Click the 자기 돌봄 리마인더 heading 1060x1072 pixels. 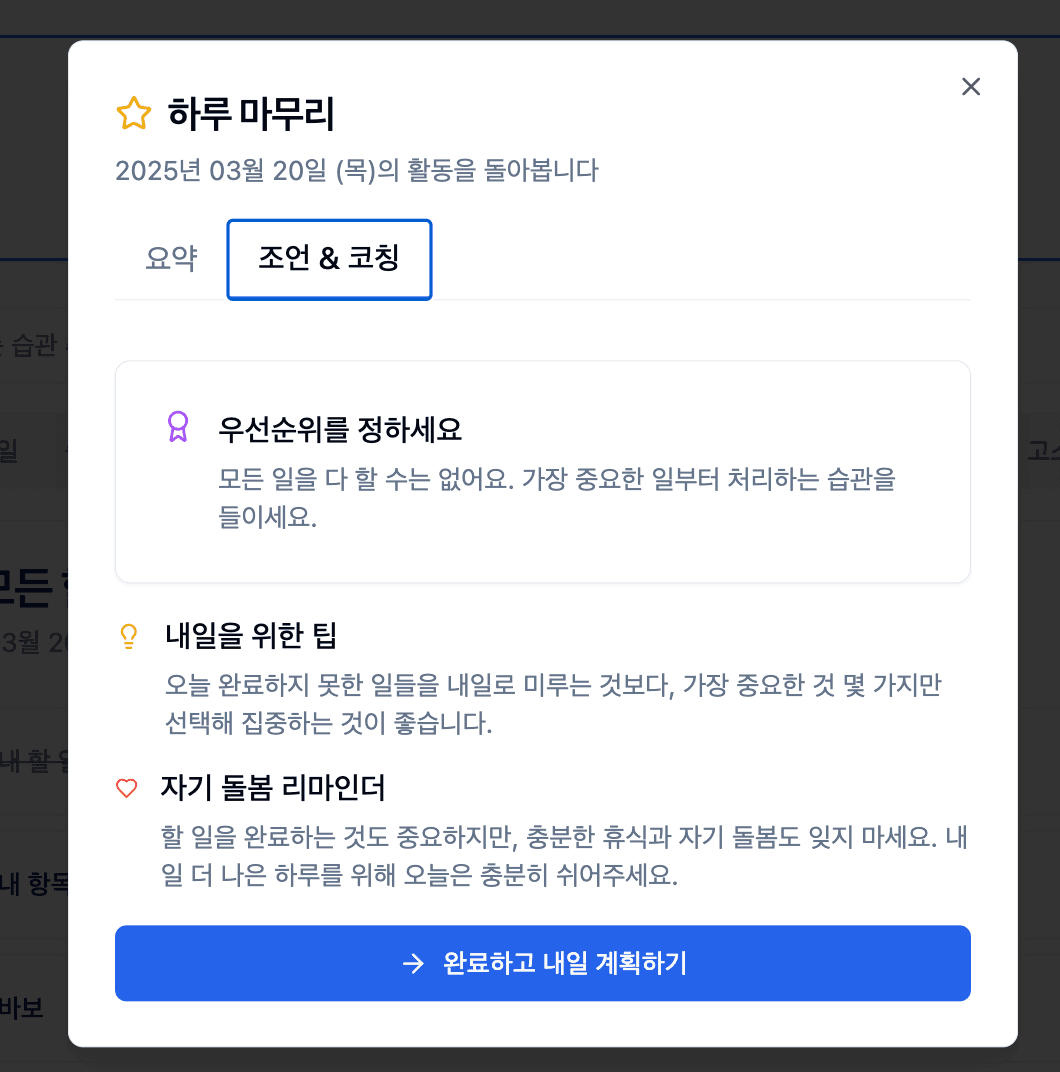tap(273, 788)
